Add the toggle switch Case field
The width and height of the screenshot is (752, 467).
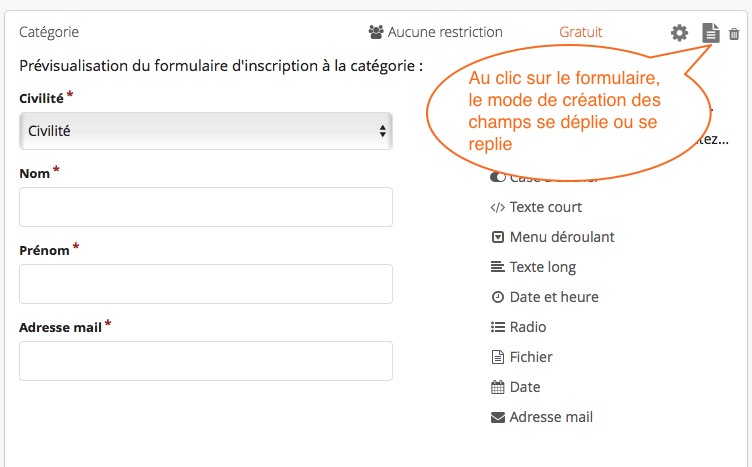[x=498, y=177]
